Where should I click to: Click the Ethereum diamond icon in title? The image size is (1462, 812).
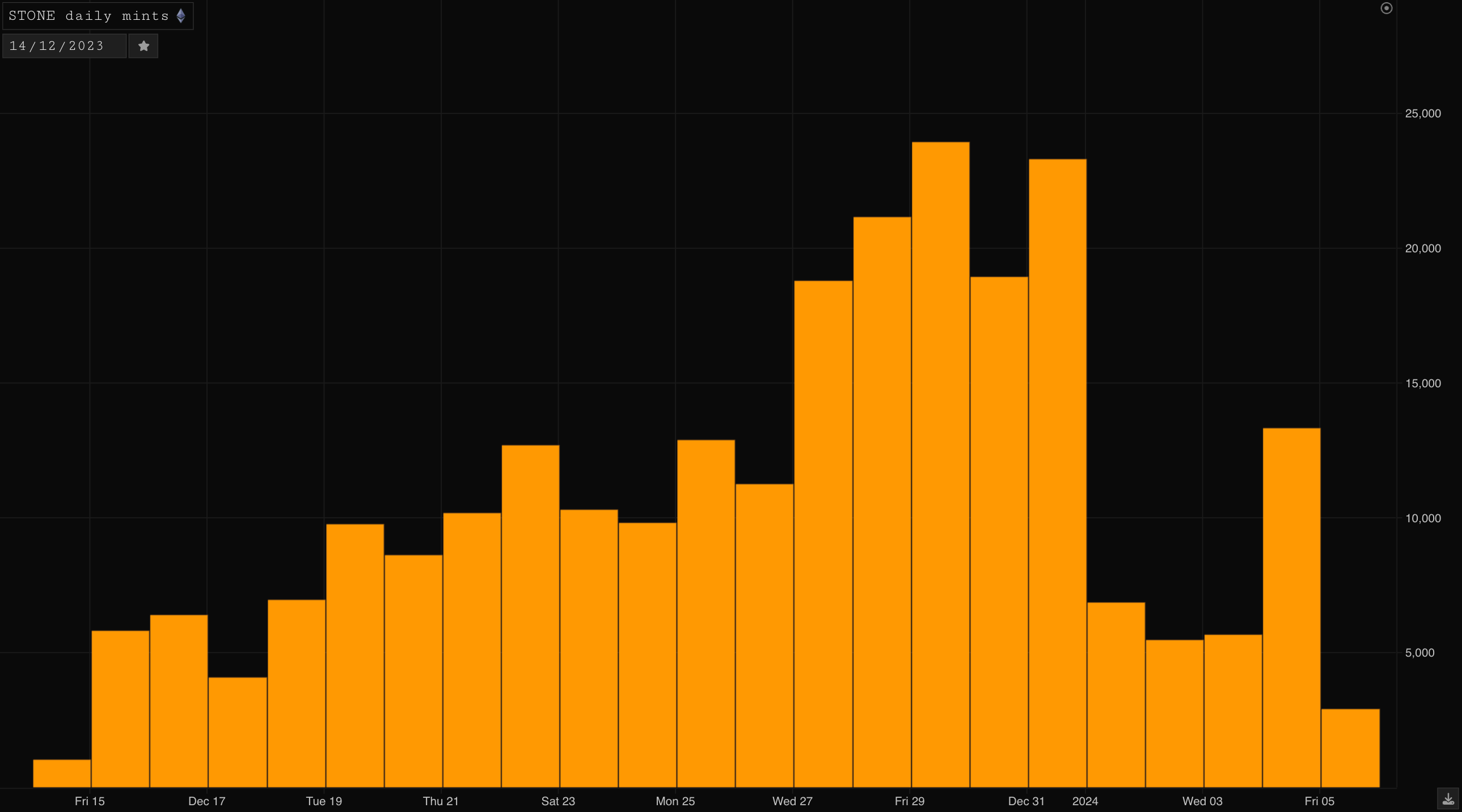181,16
